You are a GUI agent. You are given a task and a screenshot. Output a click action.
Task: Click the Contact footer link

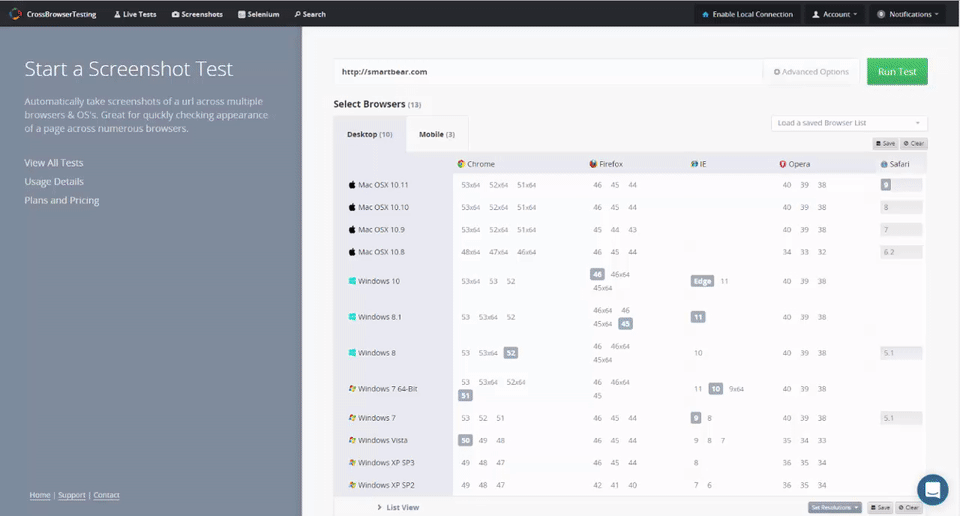107,495
